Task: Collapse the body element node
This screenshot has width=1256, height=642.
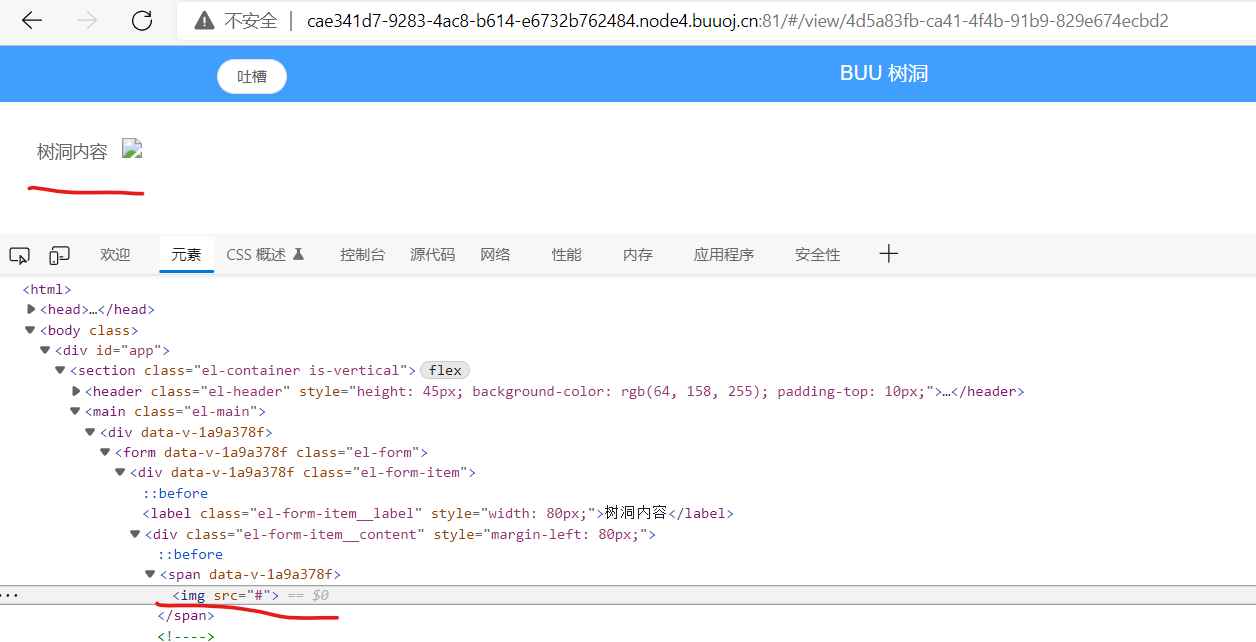Action: [30, 330]
